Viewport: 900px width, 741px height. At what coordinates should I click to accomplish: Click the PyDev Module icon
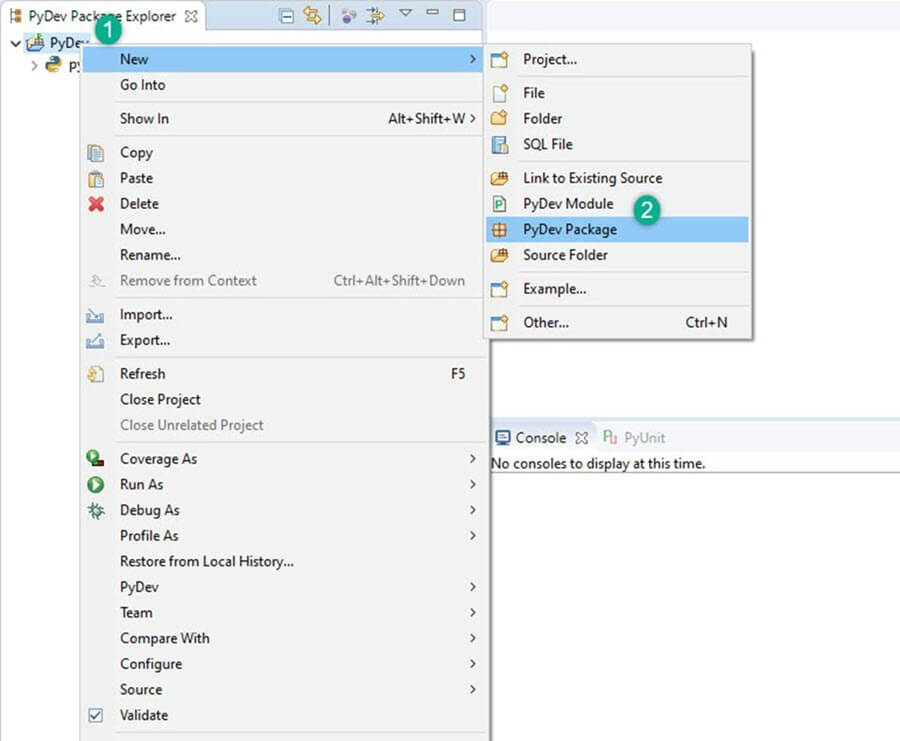point(501,204)
